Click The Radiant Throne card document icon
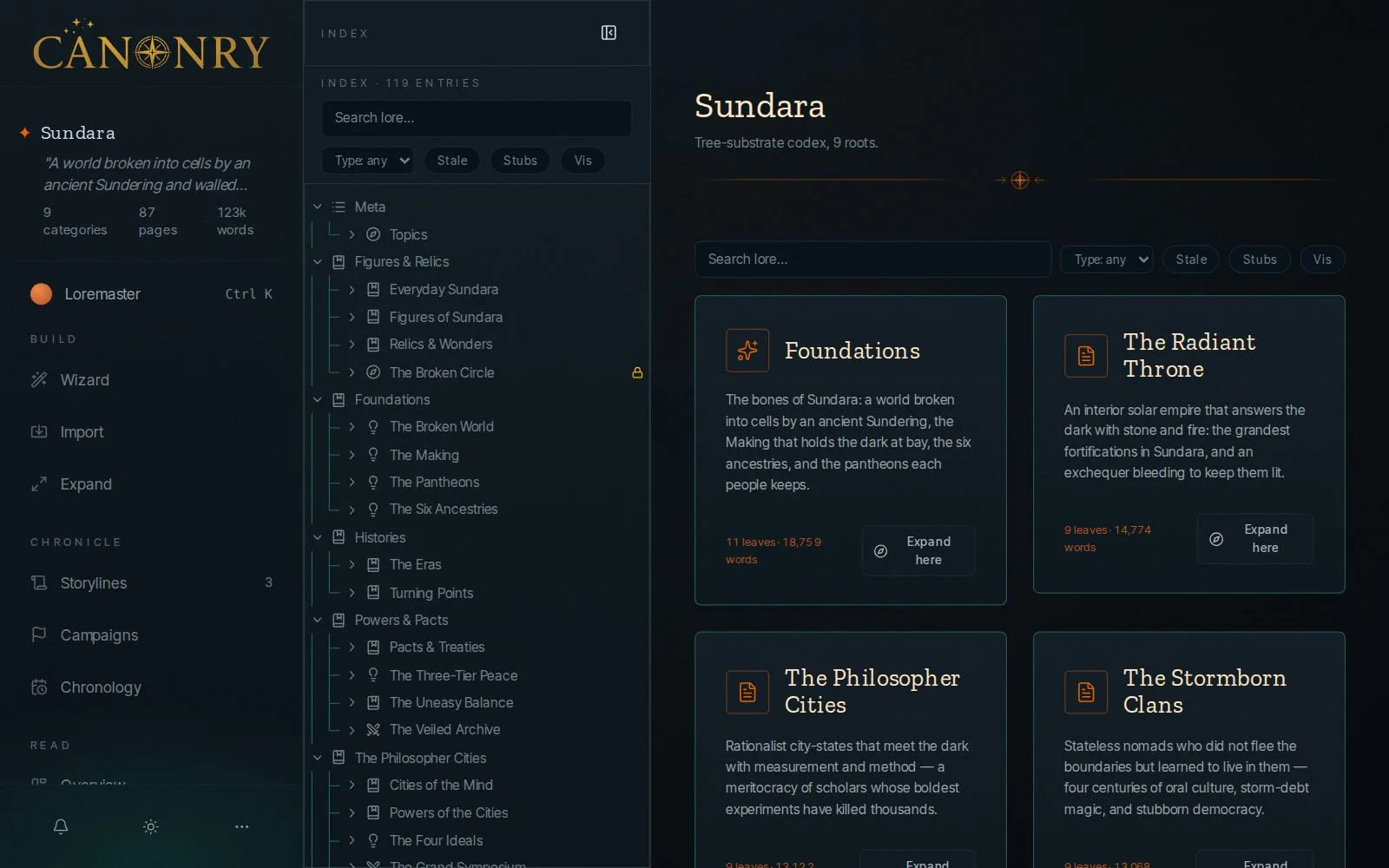Viewport: 1389px width, 868px height. click(1086, 356)
